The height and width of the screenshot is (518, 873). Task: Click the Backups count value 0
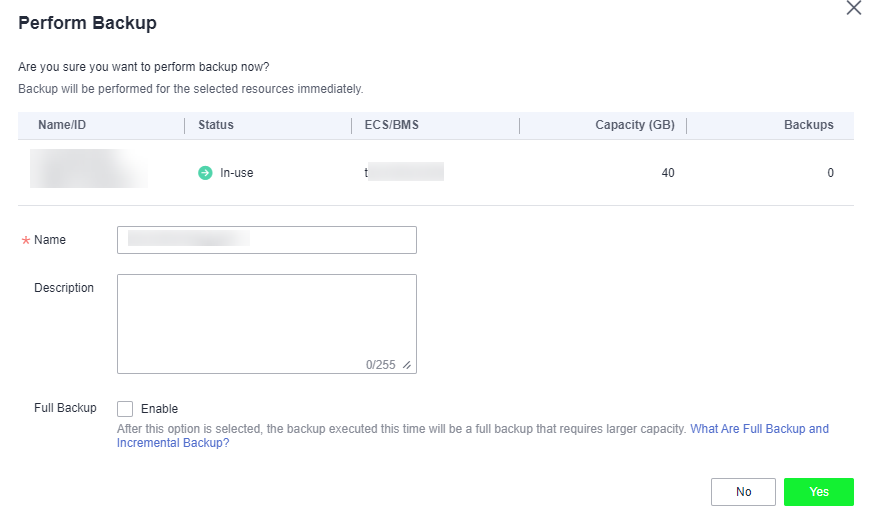click(x=830, y=173)
